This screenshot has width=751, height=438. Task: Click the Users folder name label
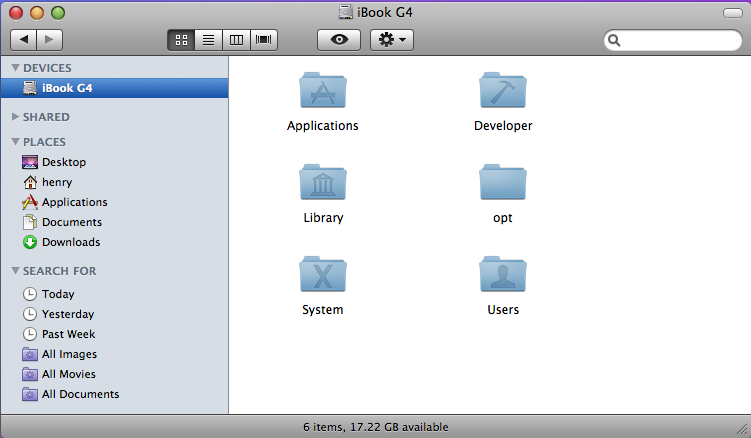point(503,310)
